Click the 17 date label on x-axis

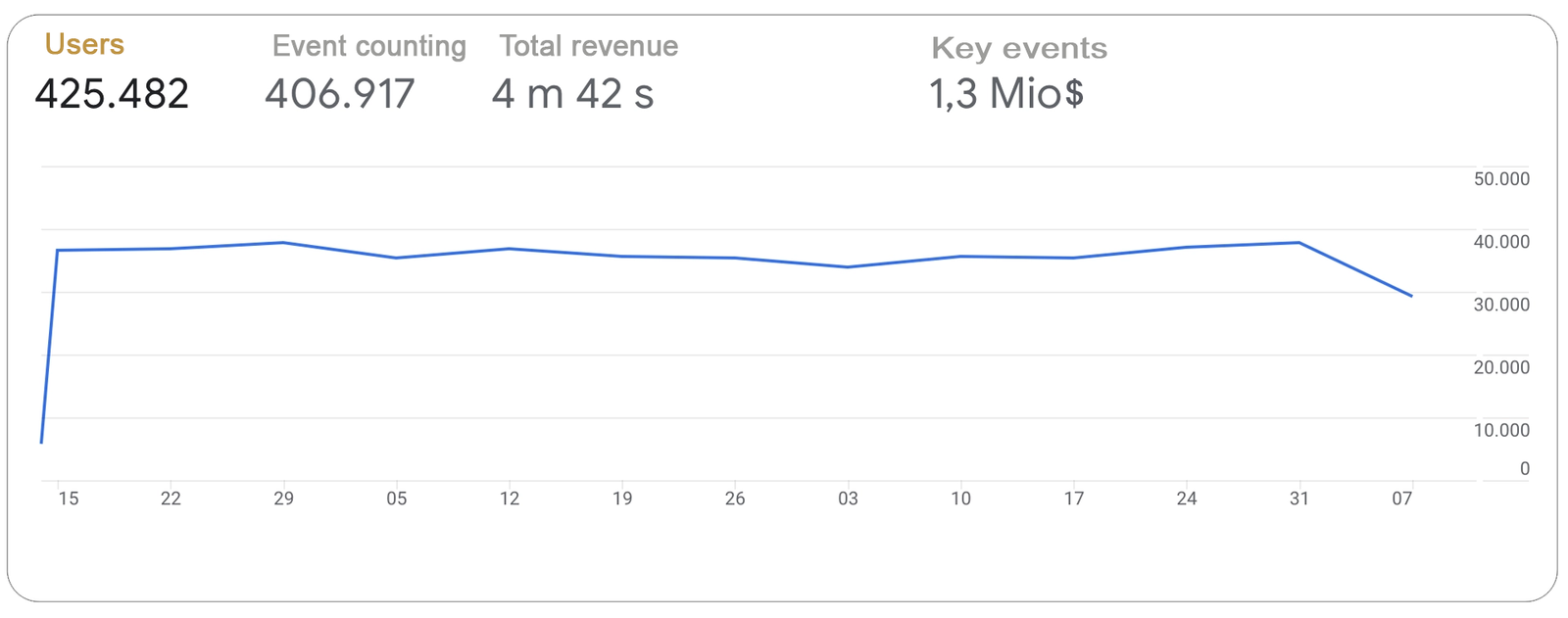coord(1074,499)
